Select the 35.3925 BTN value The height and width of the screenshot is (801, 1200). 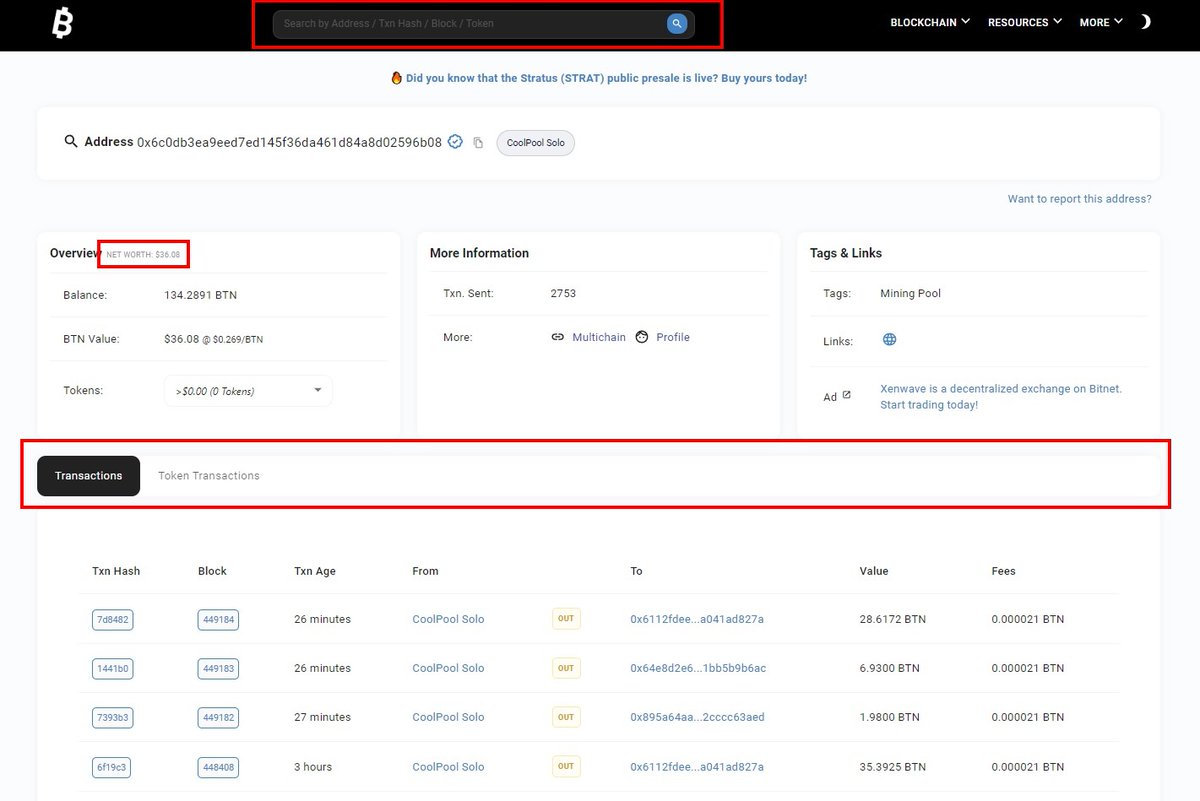tap(892, 767)
